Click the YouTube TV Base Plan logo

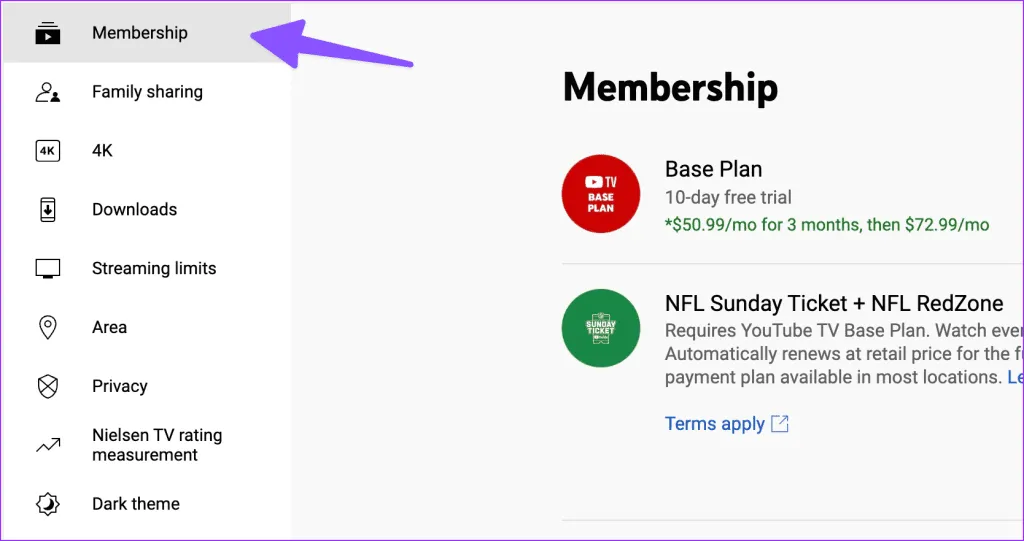tap(601, 194)
